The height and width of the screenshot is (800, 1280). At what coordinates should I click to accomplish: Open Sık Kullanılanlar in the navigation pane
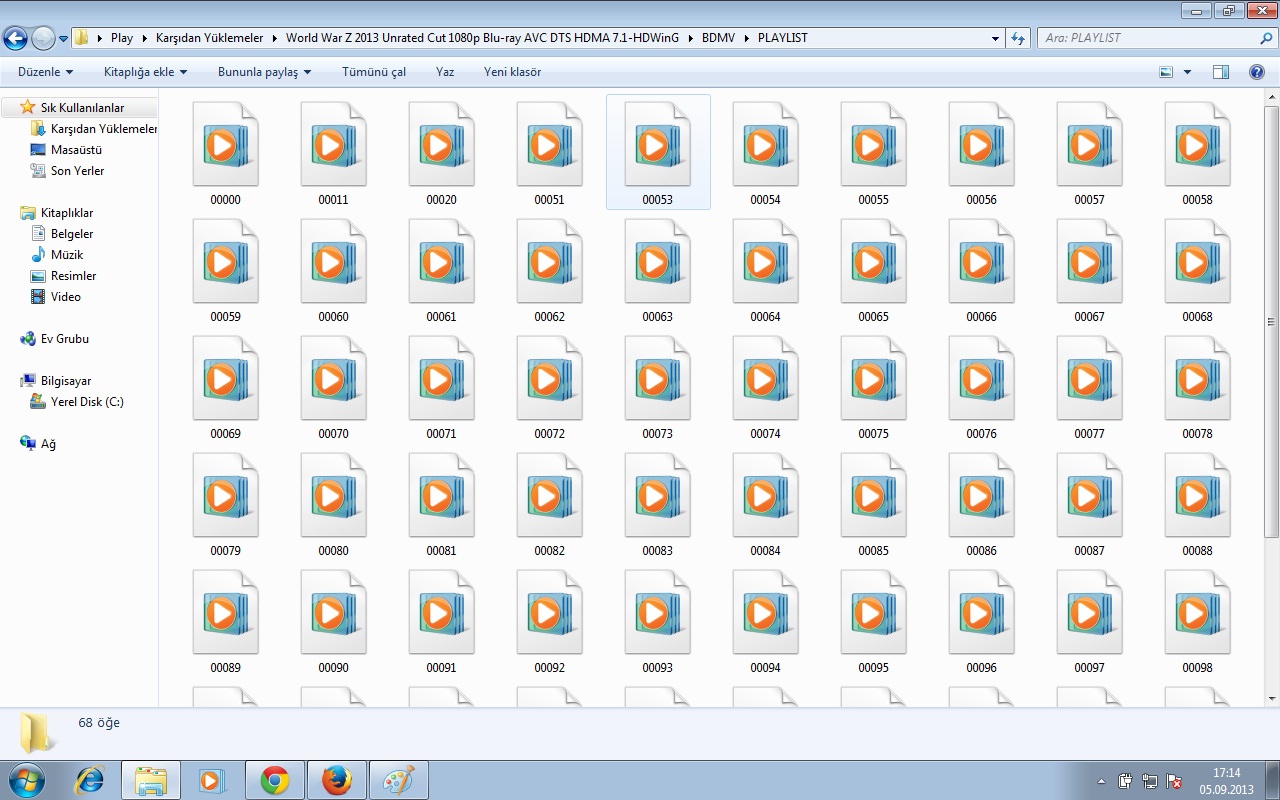point(82,107)
